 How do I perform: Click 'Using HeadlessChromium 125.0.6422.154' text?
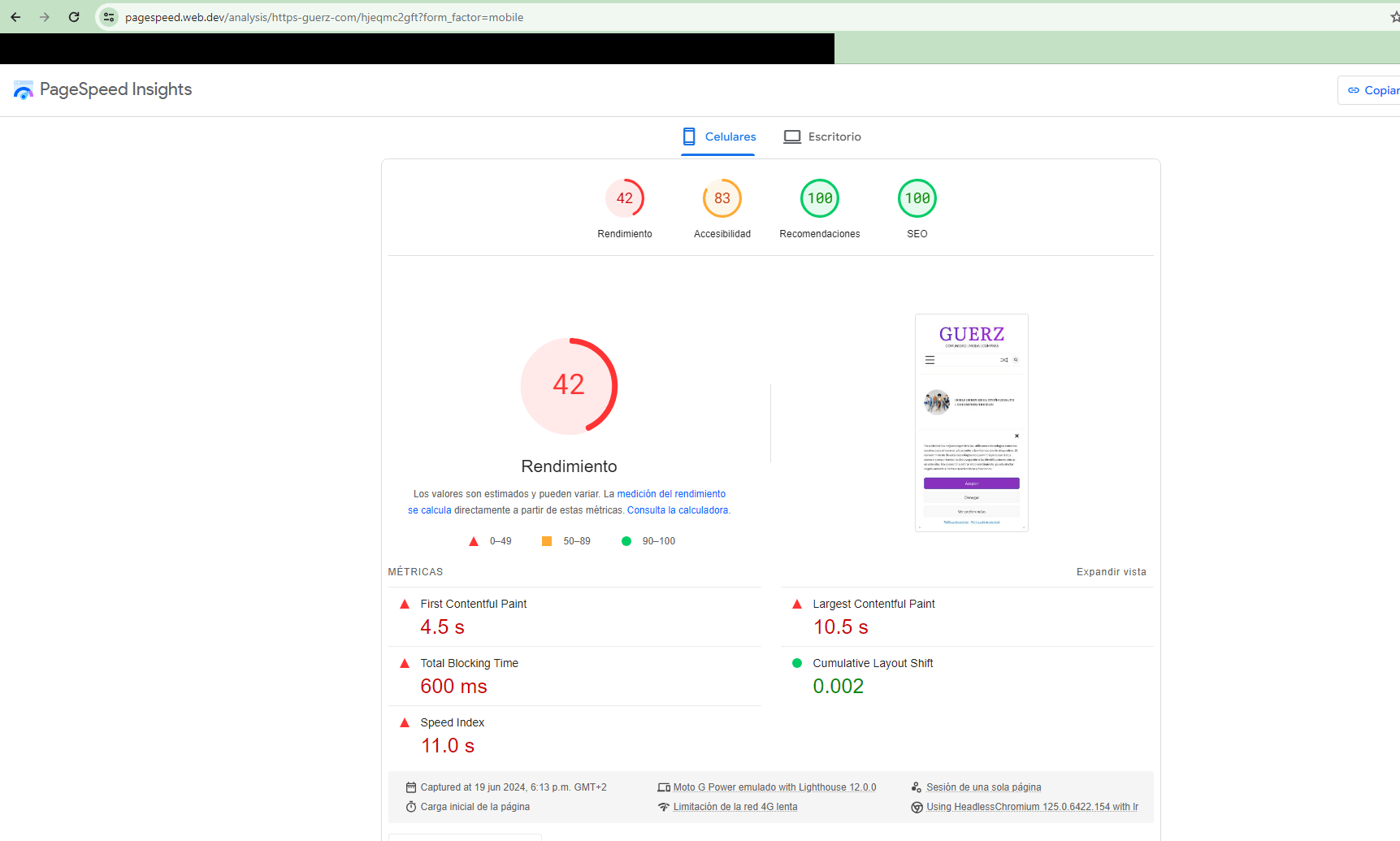(1033, 807)
